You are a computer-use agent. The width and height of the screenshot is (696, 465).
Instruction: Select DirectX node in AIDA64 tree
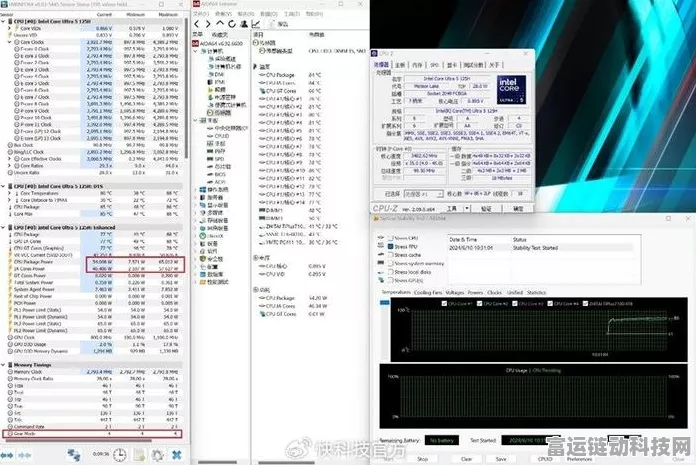click(212, 236)
